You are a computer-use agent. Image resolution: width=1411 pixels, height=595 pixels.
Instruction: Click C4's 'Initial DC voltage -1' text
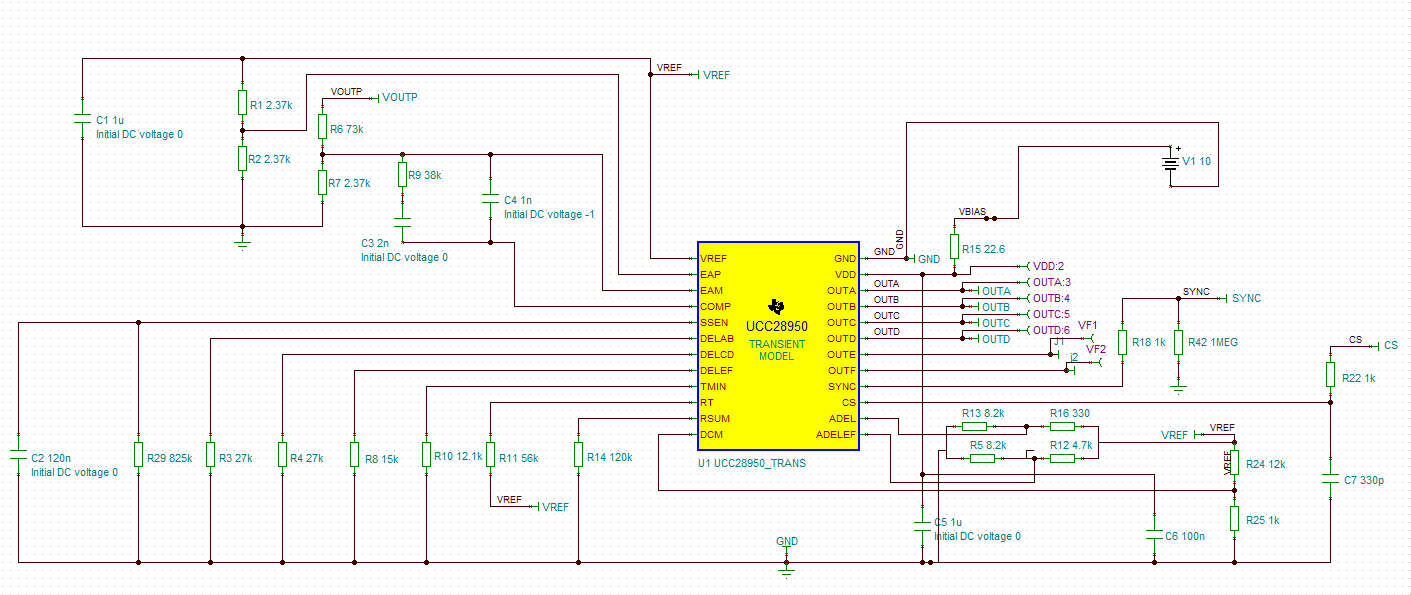[x=549, y=214]
